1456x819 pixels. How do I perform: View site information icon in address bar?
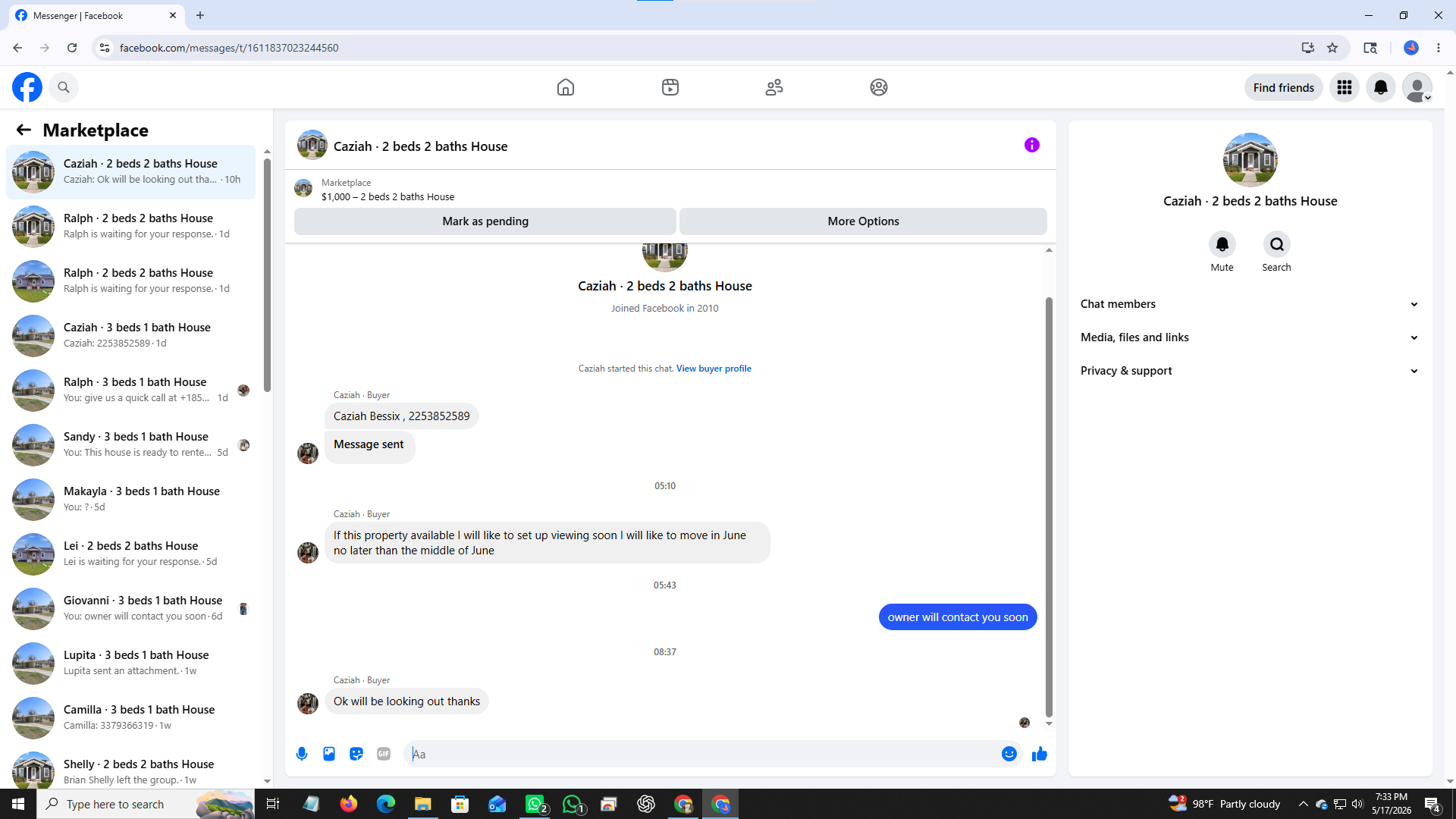pos(105,48)
